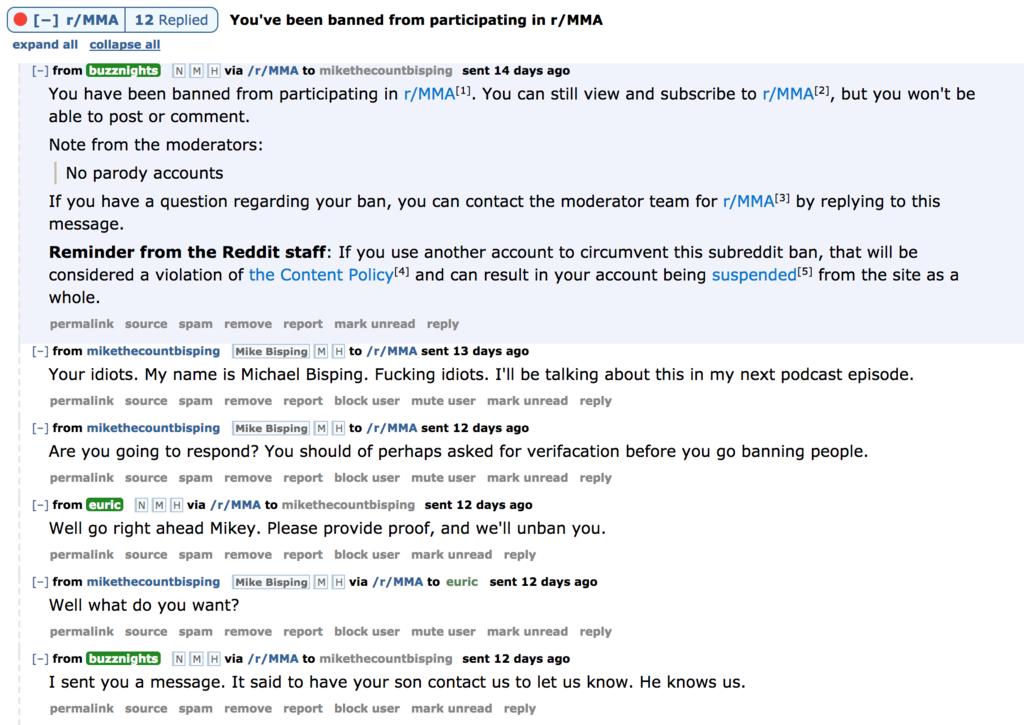Click the H icon next to euric's username
Image resolution: width=1024 pixels, height=725 pixels.
[x=177, y=505]
